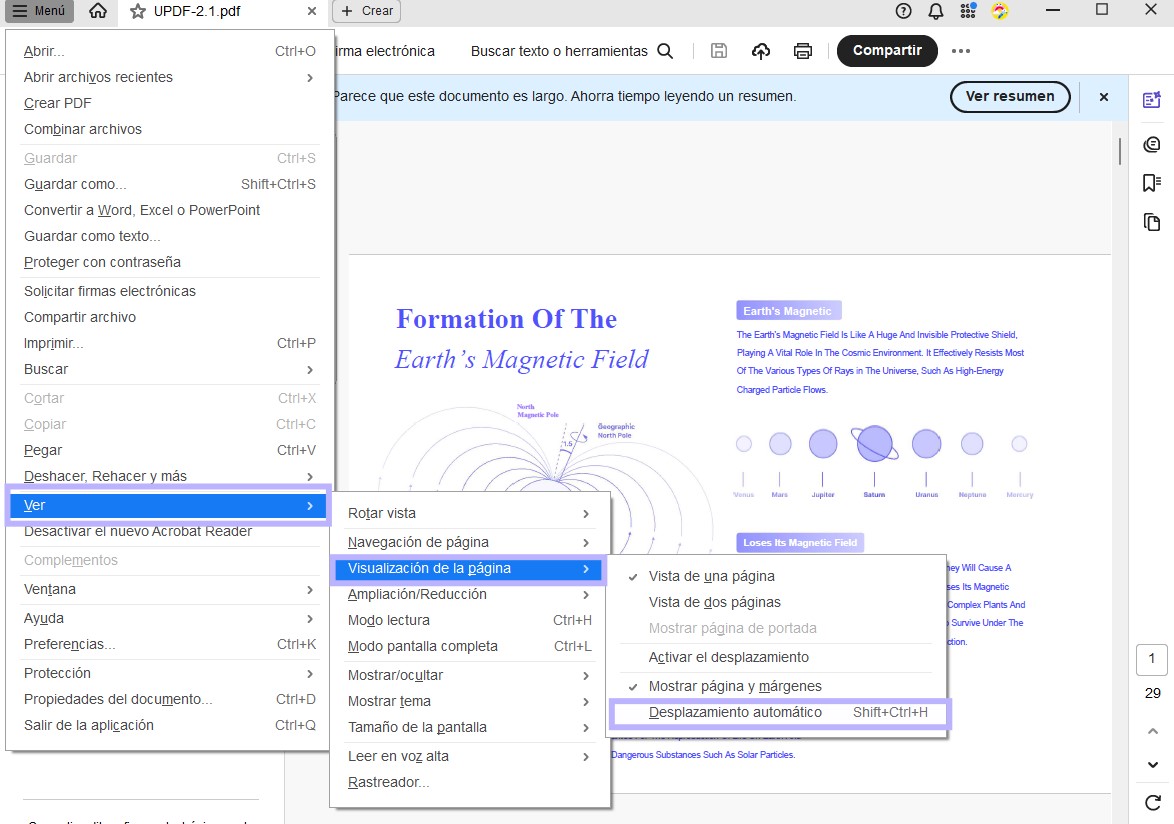Click the Home icon in title bar
The image size is (1174, 824).
97,11
